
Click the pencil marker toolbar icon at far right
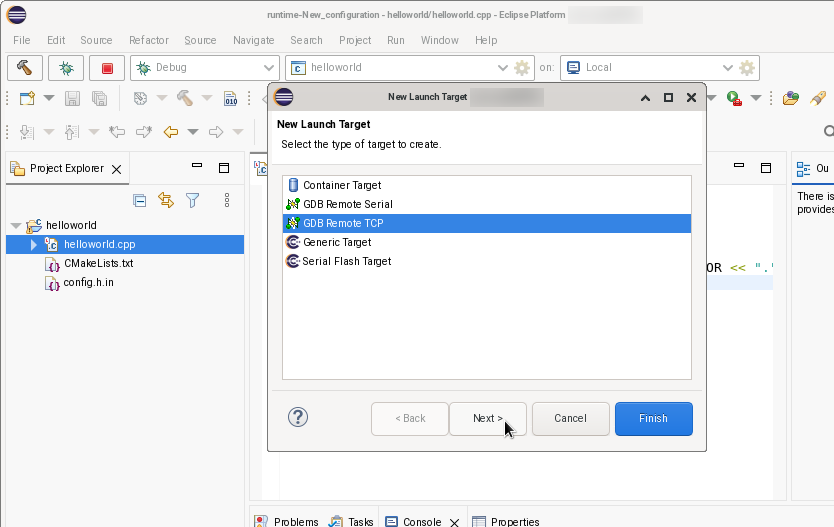tap(818, 98)
